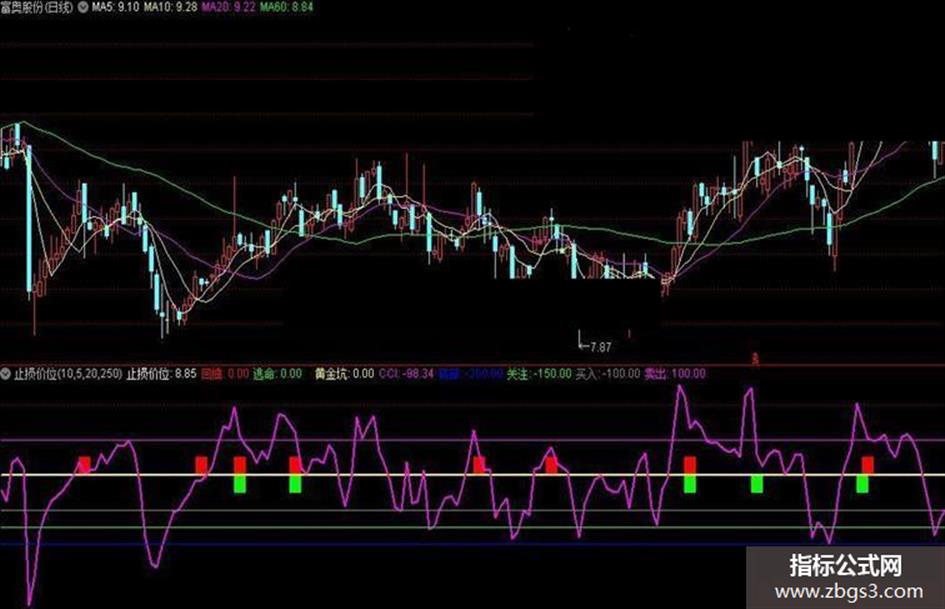Click the stock name title with (日线)
The image size is (945, 609).
[37, 7]
